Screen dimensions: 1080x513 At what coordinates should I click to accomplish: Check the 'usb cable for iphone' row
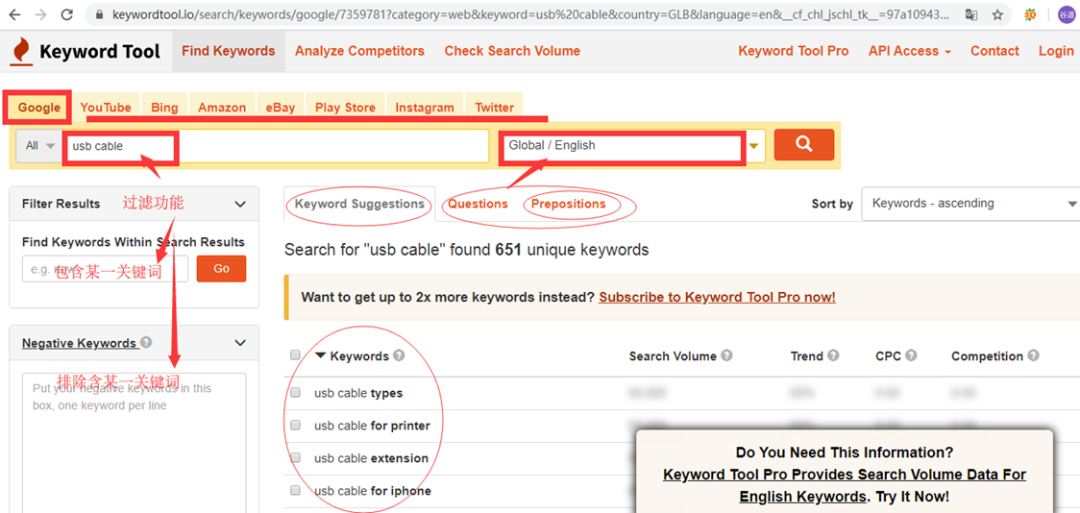click(x=295, y=491)
